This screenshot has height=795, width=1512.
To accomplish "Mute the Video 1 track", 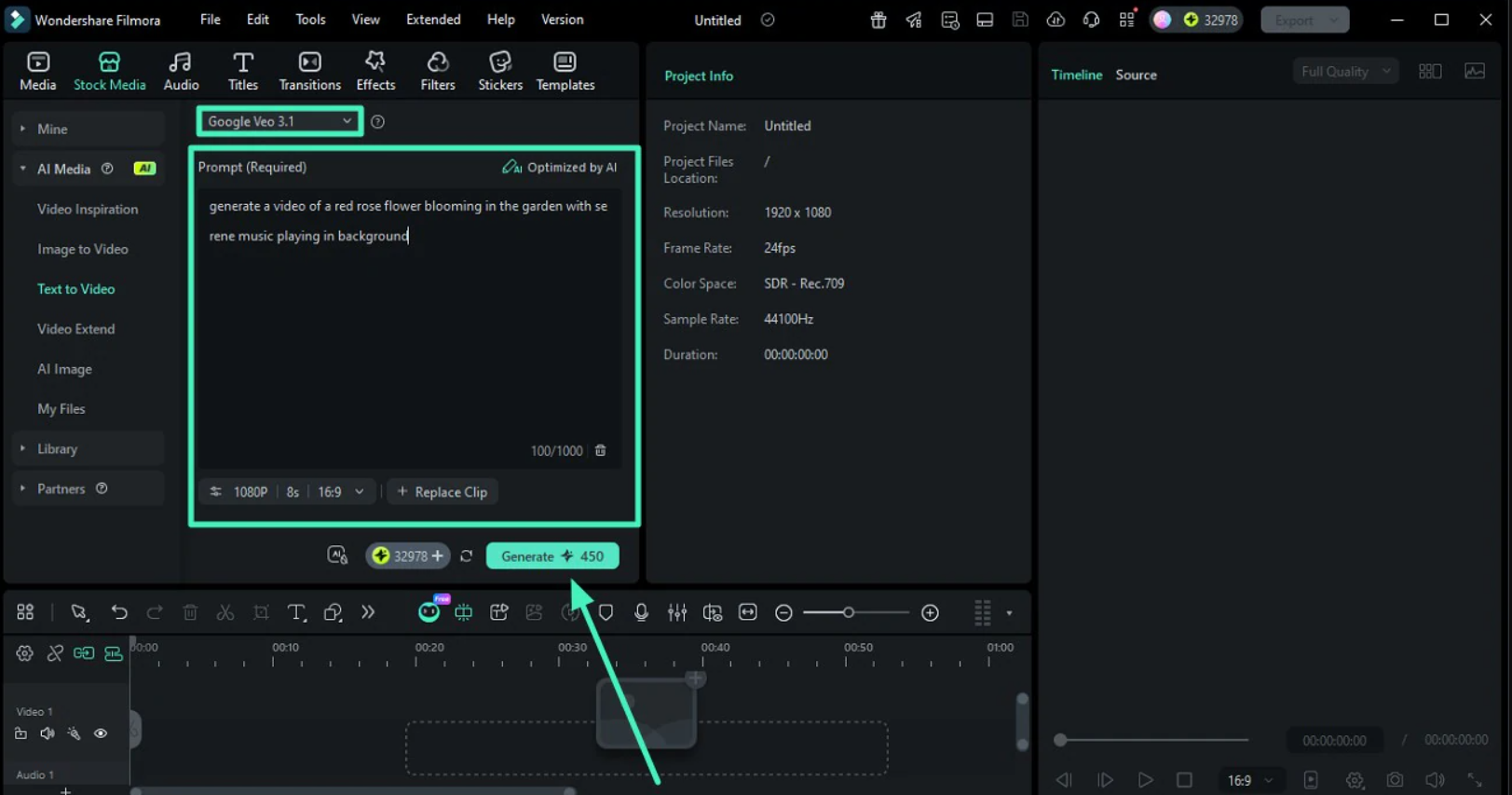I will point(48,733).
